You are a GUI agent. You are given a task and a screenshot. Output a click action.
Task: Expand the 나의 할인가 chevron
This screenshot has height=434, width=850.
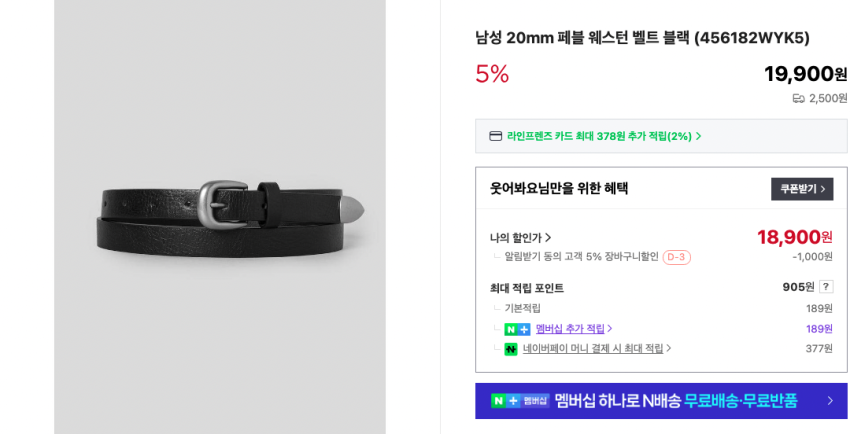point(548,238)
